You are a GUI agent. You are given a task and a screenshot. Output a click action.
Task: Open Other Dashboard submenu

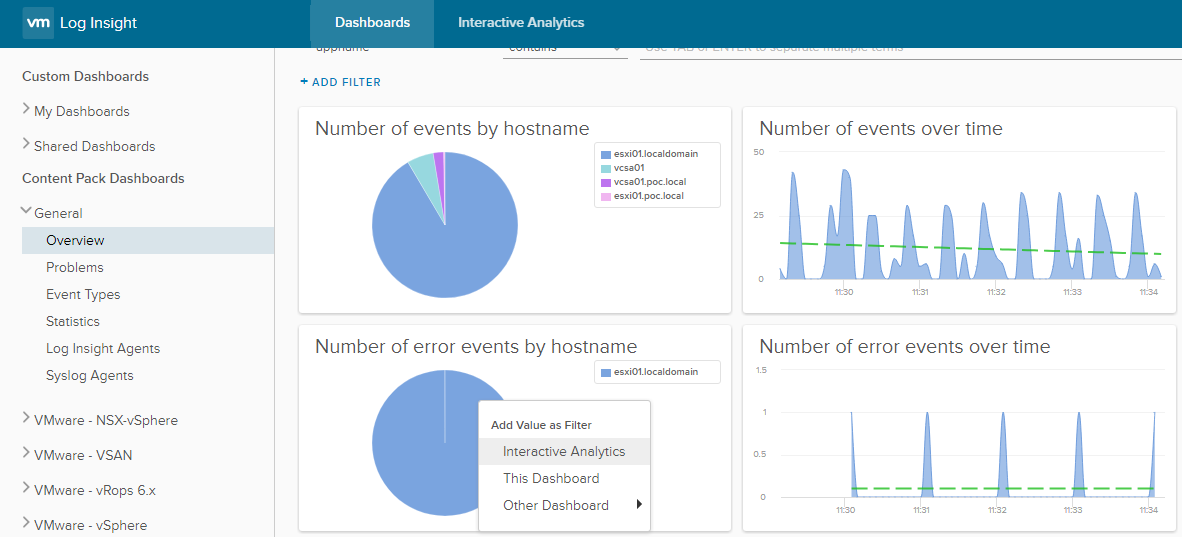coord(565,506)
